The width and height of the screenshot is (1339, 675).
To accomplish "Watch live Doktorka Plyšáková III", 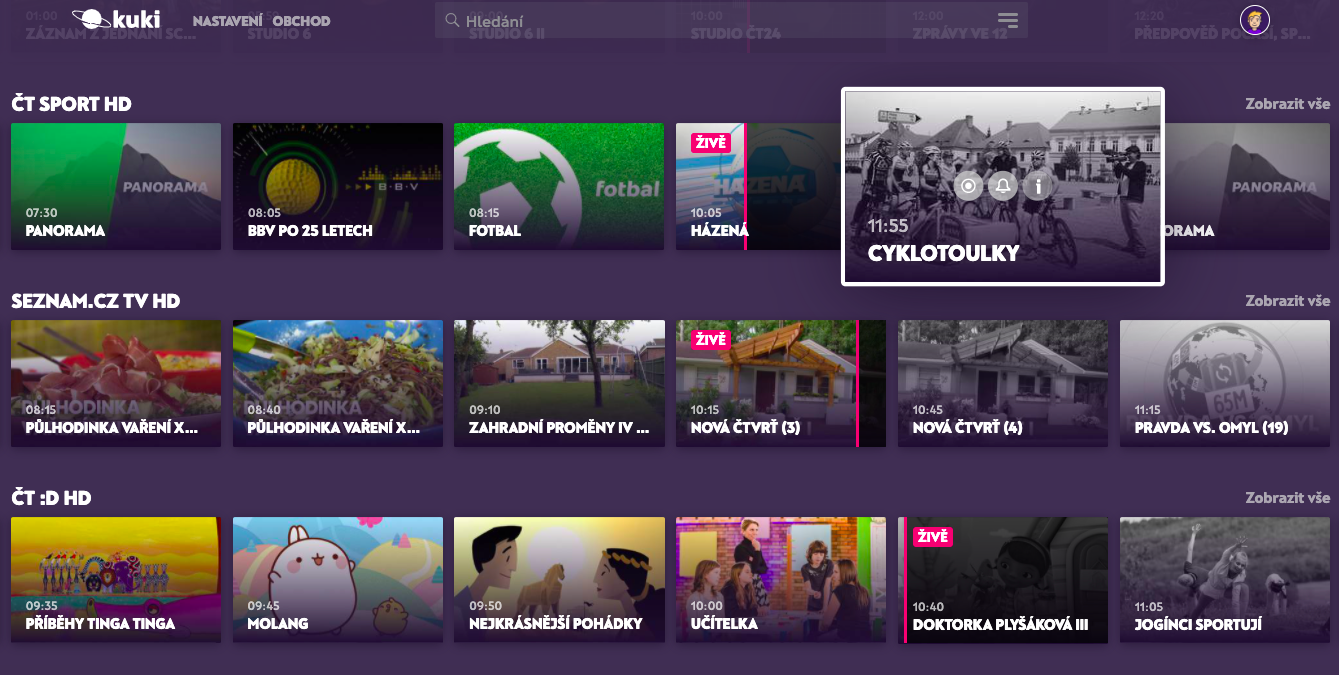I will 1003,580.
